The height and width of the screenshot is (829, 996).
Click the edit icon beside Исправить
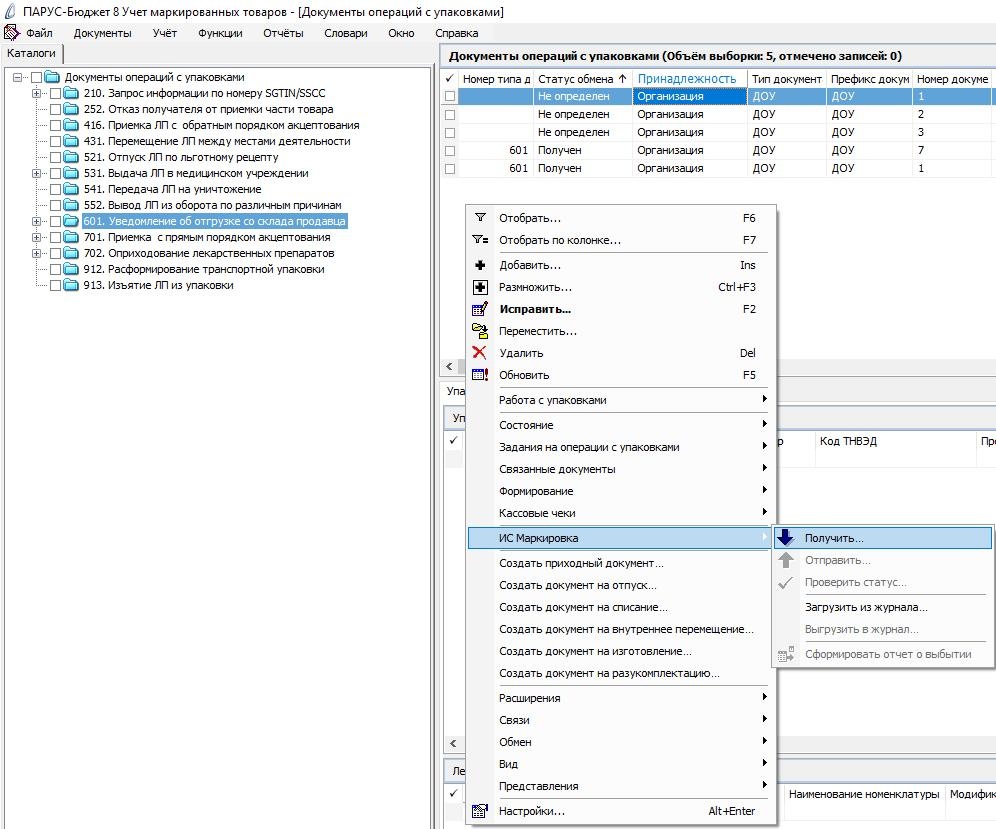[480, 309]
